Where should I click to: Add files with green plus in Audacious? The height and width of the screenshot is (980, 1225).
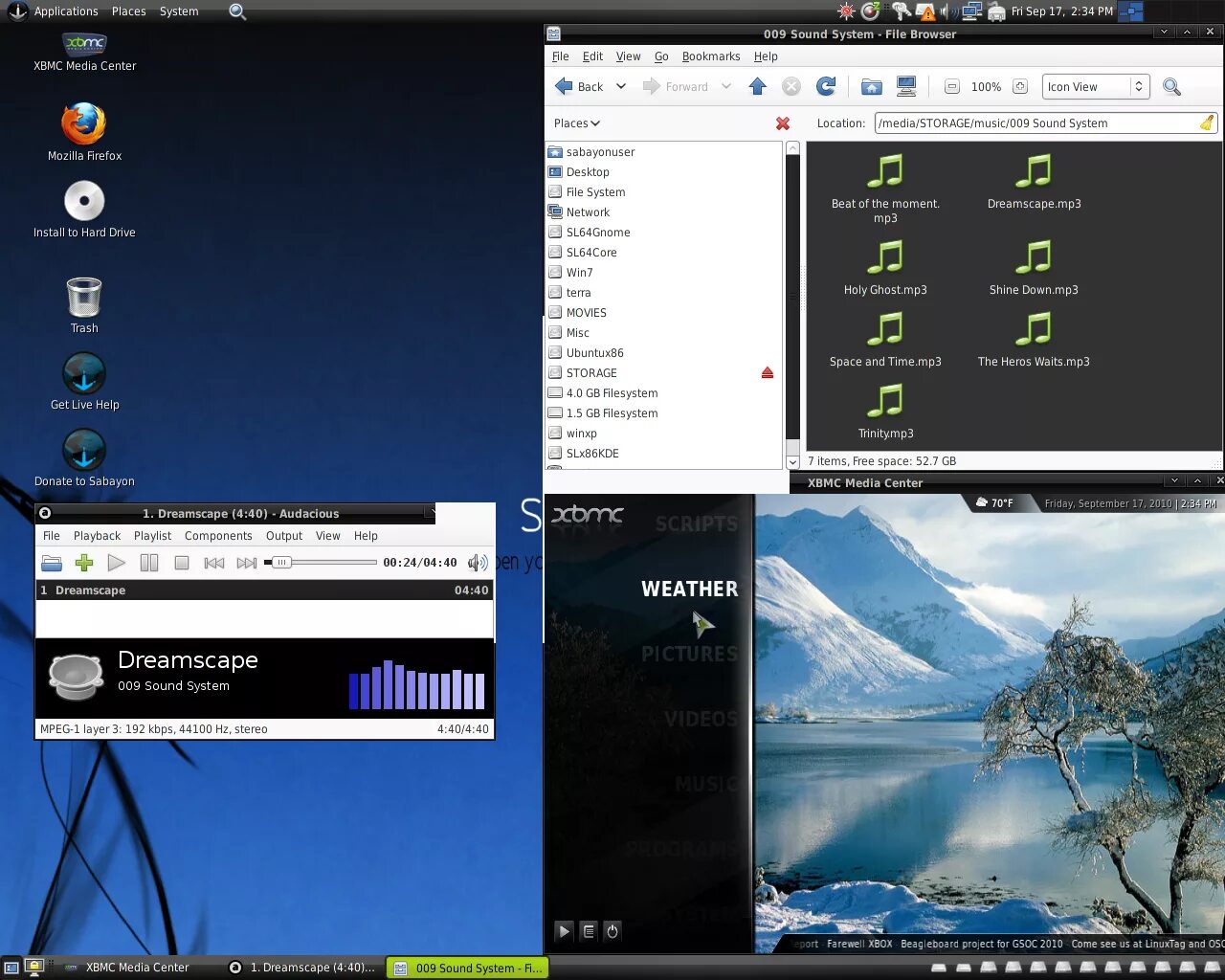84,563
